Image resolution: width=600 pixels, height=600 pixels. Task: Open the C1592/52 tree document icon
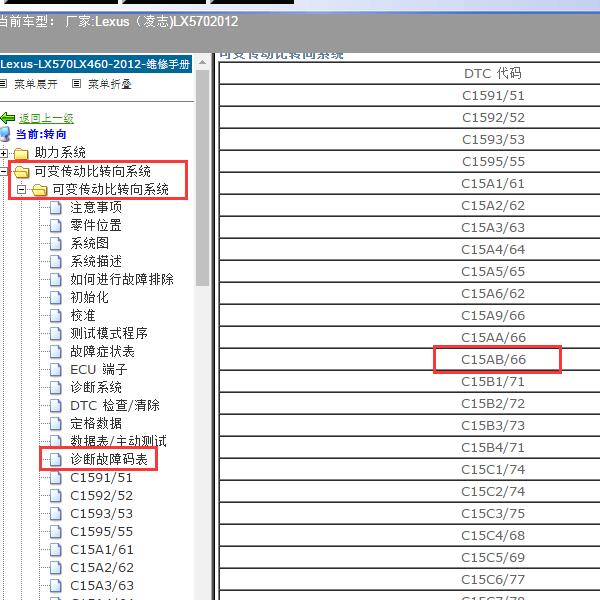coord(56,496)
